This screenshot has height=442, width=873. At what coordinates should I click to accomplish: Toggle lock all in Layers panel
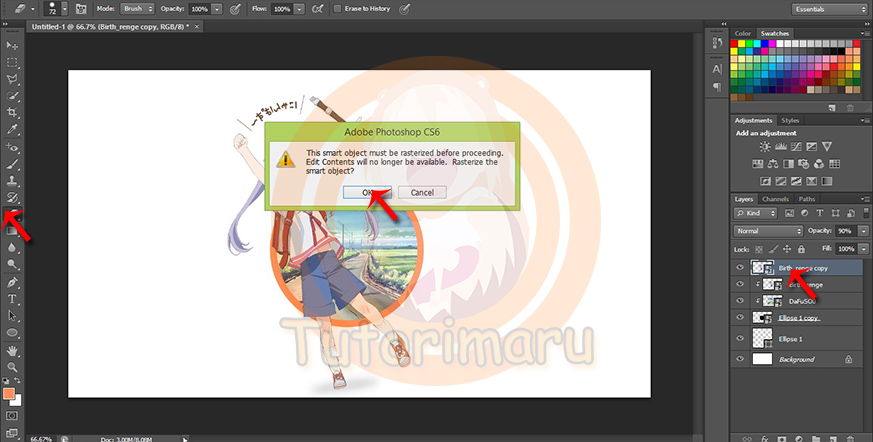point(801,249)
